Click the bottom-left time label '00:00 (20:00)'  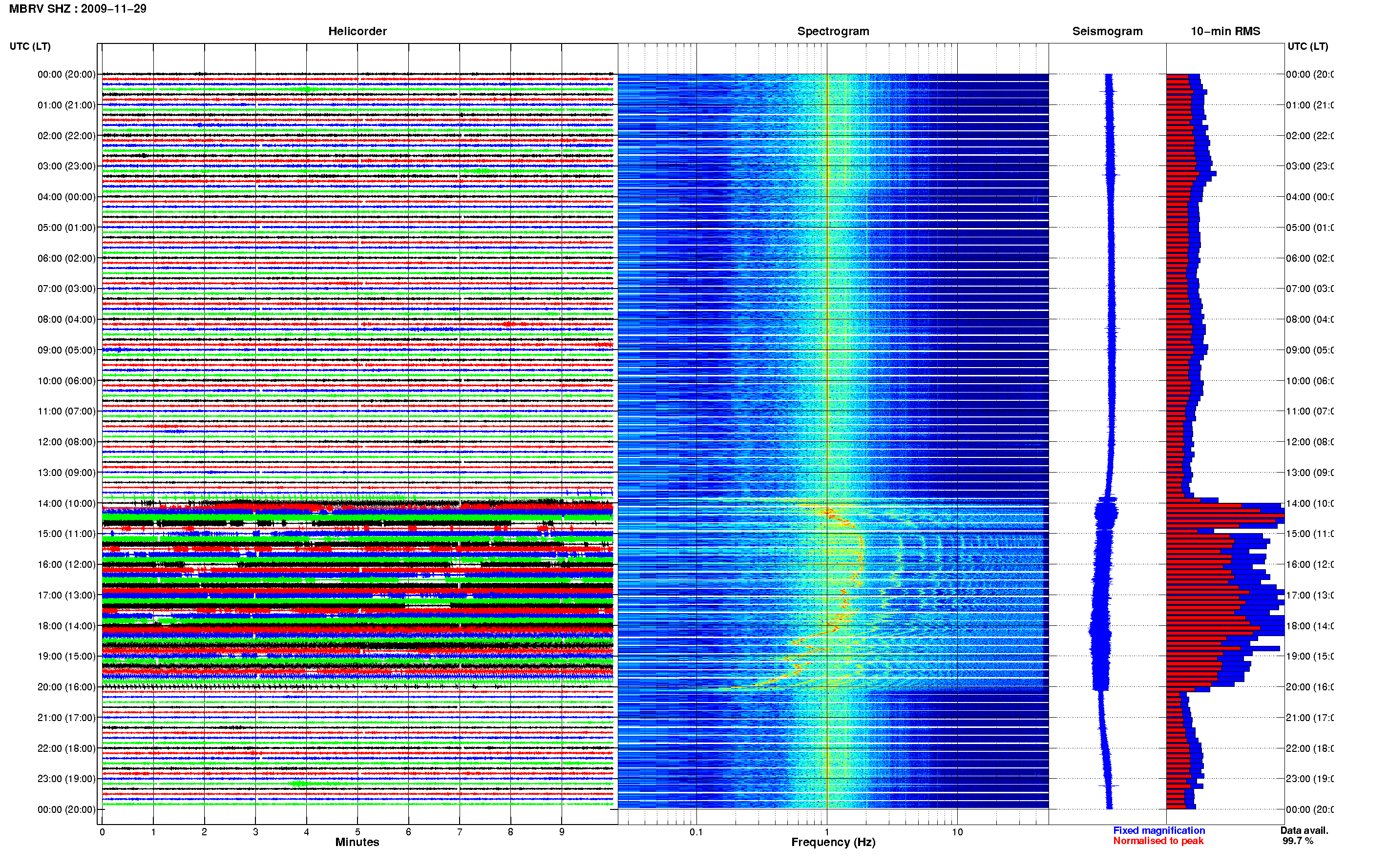(66, 809)
